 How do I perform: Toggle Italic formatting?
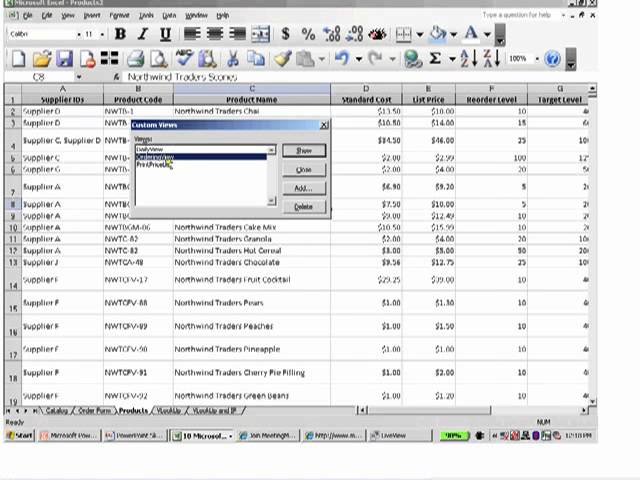click(142, 34)
